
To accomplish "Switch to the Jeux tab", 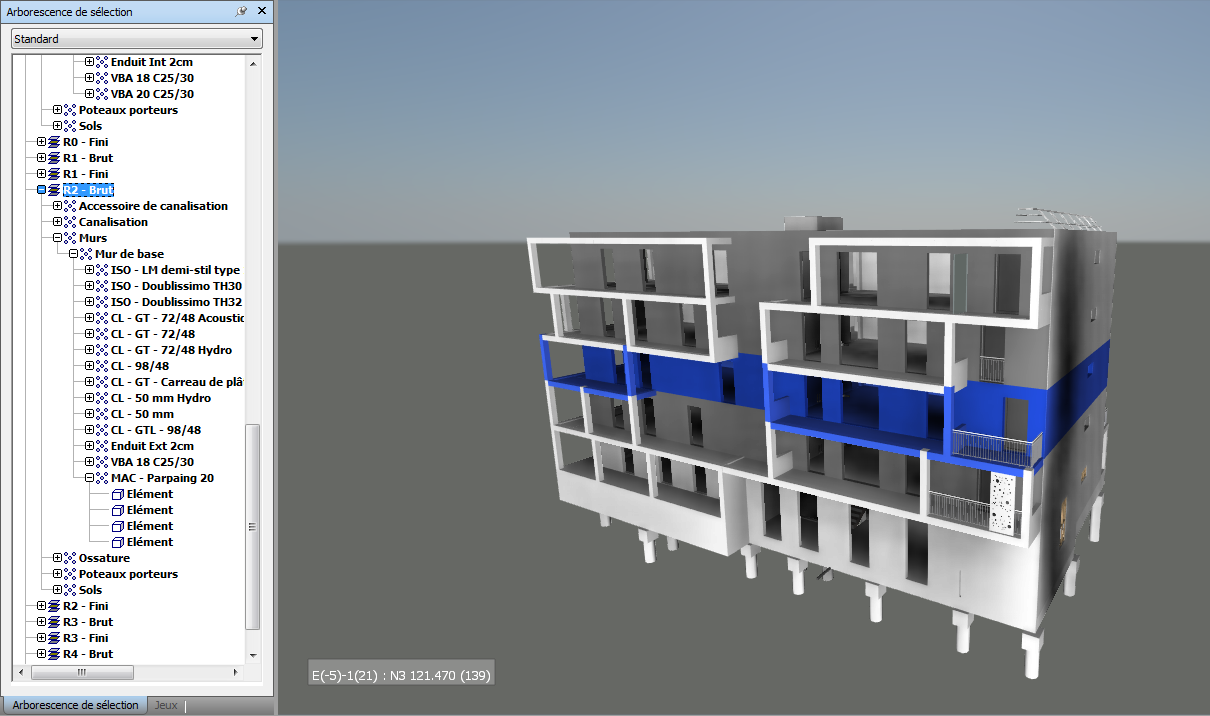I will [x=166, y=705].
